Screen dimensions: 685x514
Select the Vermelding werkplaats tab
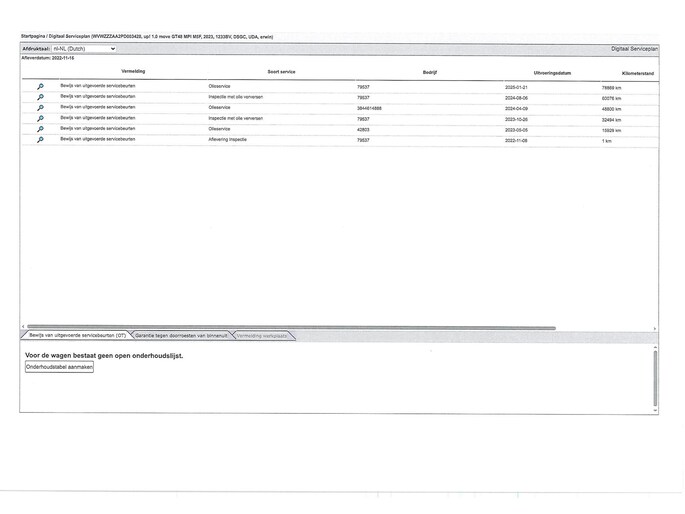262,336
